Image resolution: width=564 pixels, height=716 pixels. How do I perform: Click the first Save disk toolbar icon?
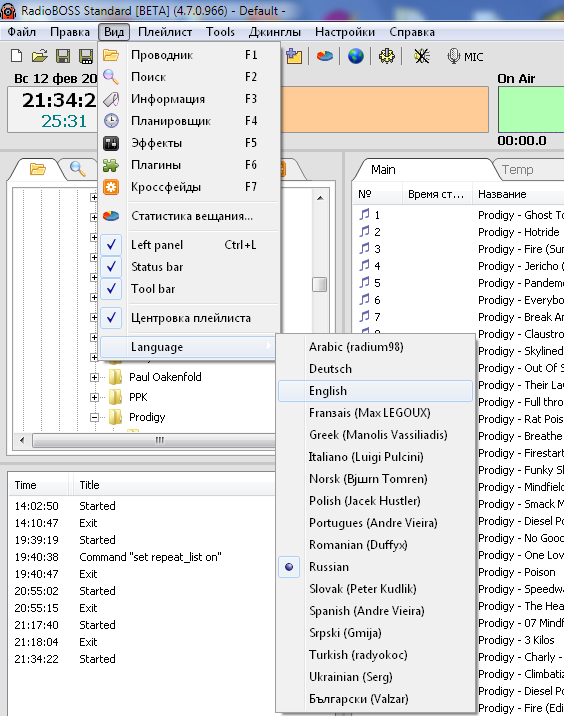click(63, 56)
